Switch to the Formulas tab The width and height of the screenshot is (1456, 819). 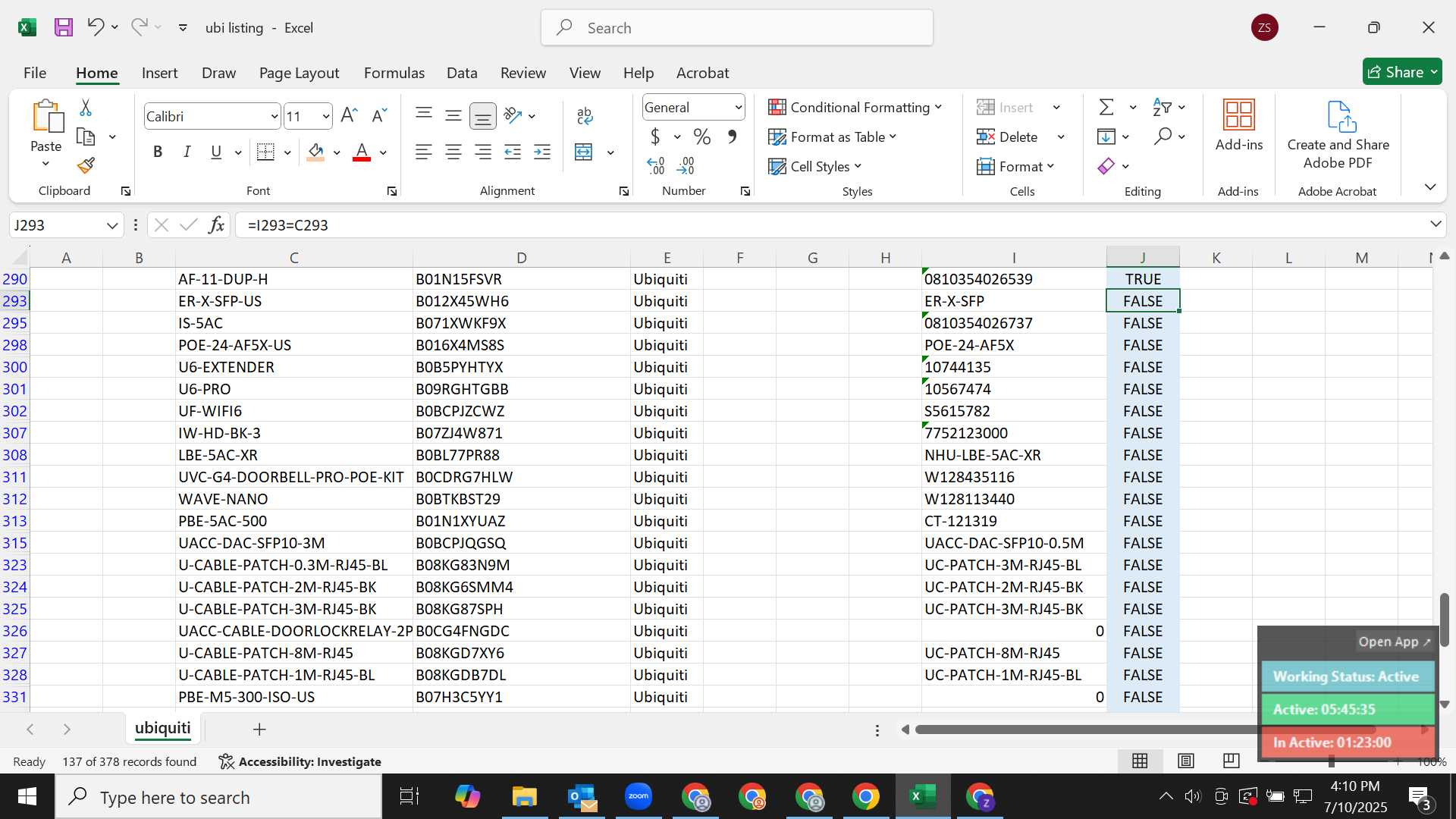(394, 73)
